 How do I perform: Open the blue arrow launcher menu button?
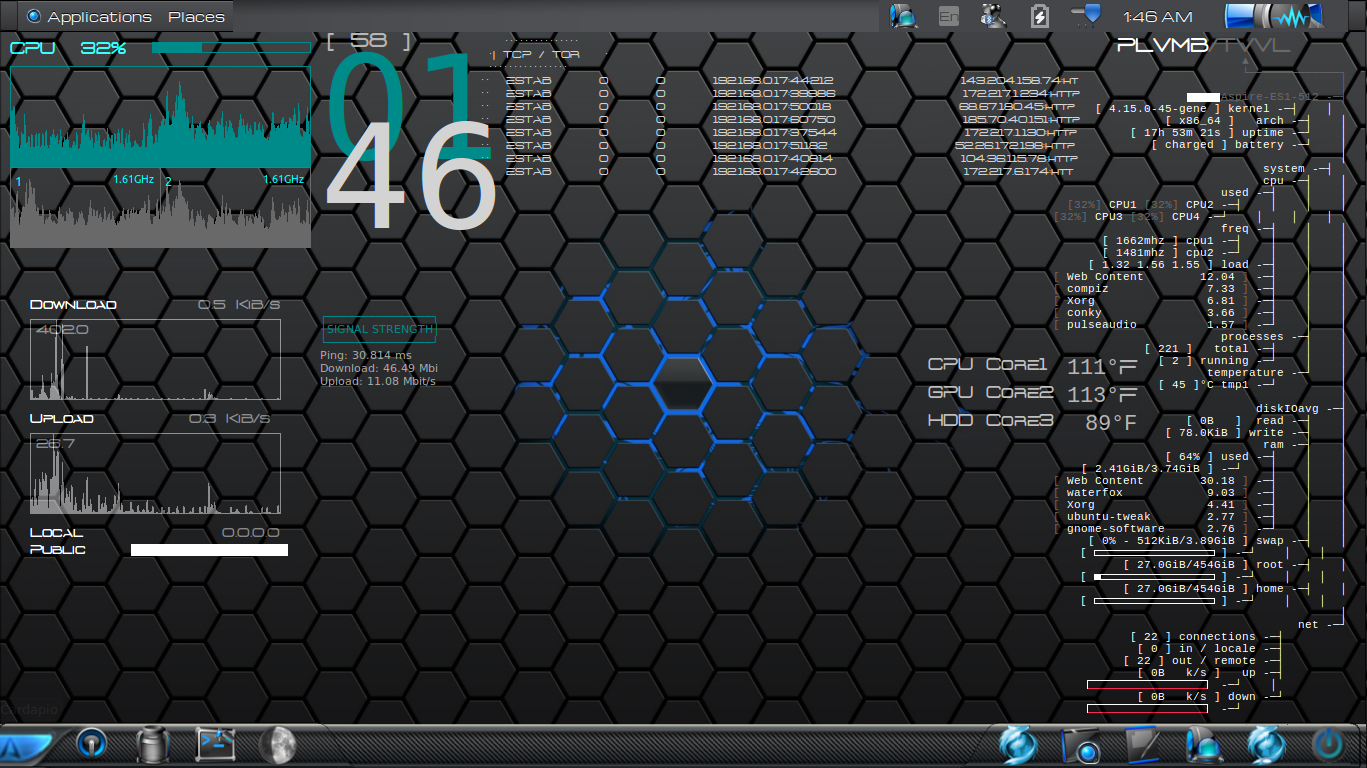click(22, 746)
